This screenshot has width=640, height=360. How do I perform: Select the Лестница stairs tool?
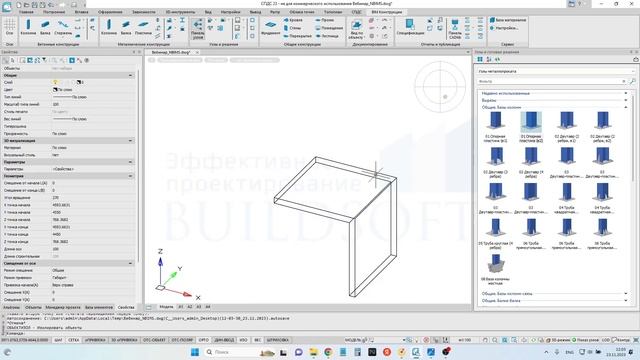click(x=327, y=36)
